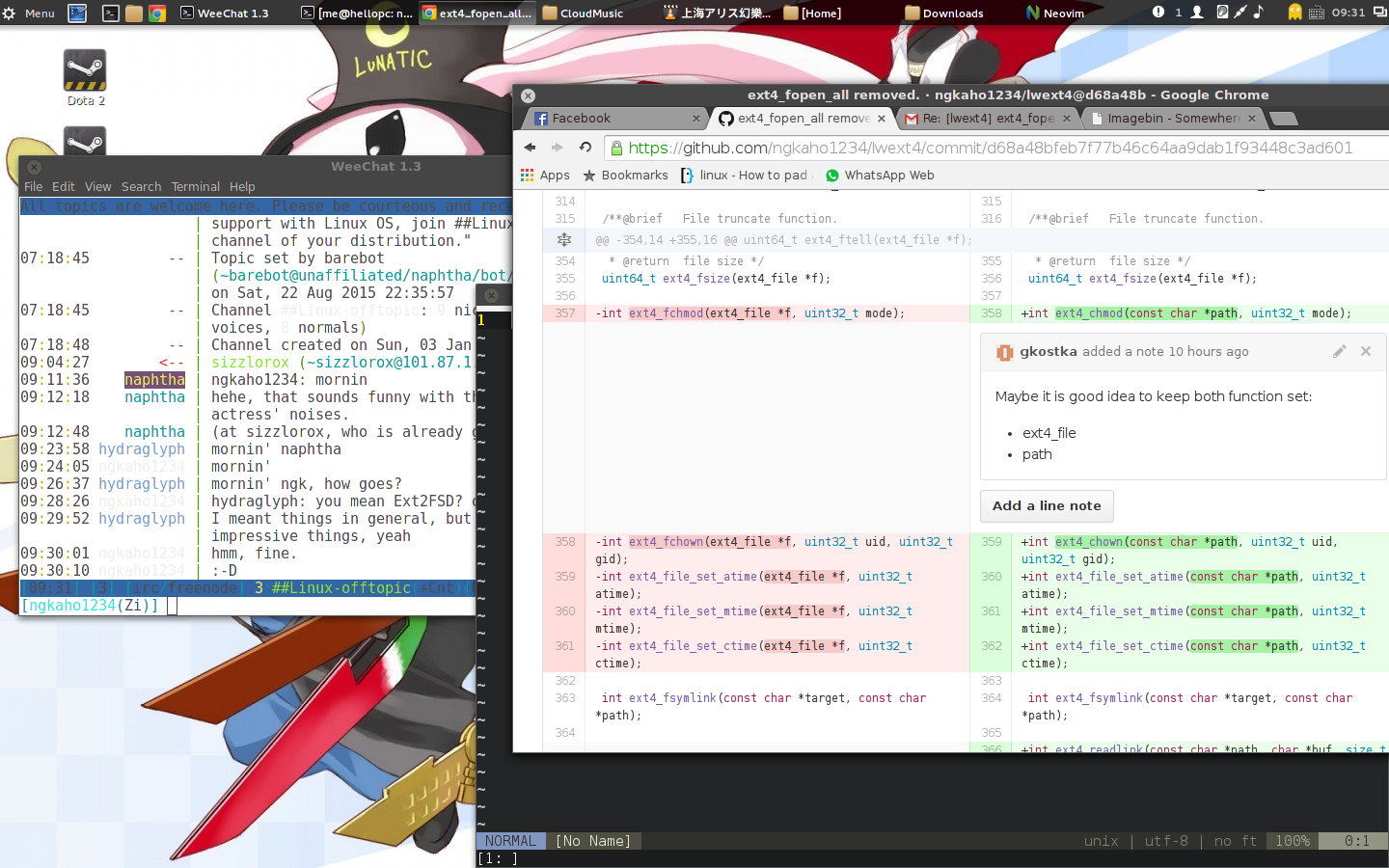1389x868 pixels.
Task: Open the Apps bookmark shortcut
Action: tap(545, 175)
